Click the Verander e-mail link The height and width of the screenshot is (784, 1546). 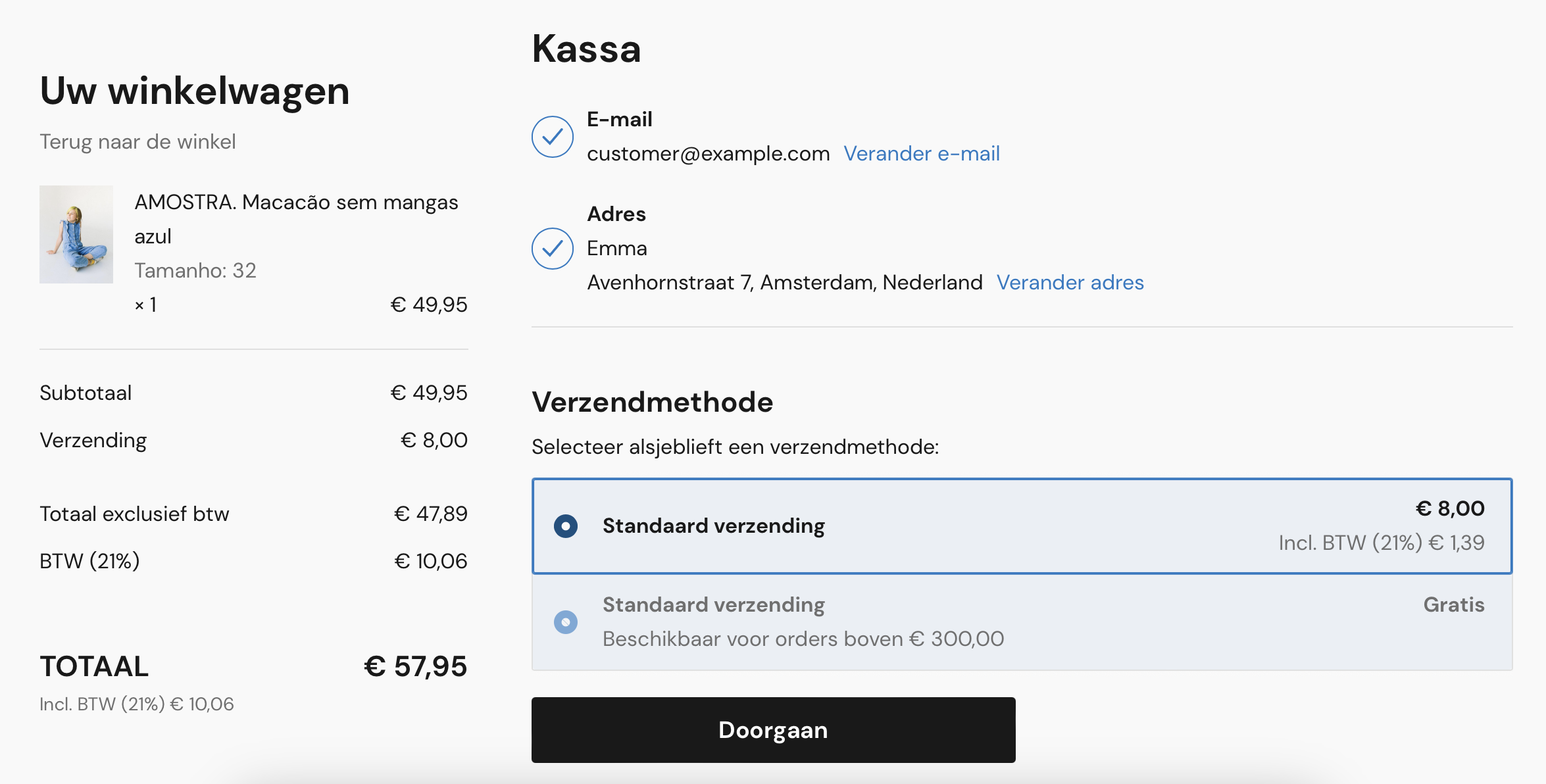921,154
